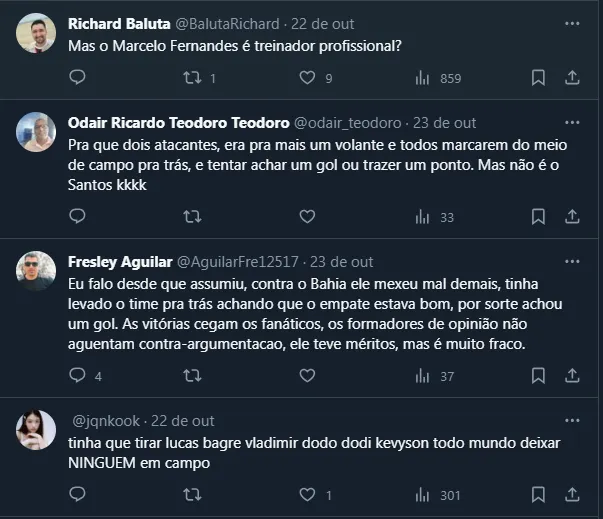Share Fresley Aguilar's tweet
Image resolution: width=603 pixels, height=519 pixels.
pyautogui.click(x=573, y=376)
